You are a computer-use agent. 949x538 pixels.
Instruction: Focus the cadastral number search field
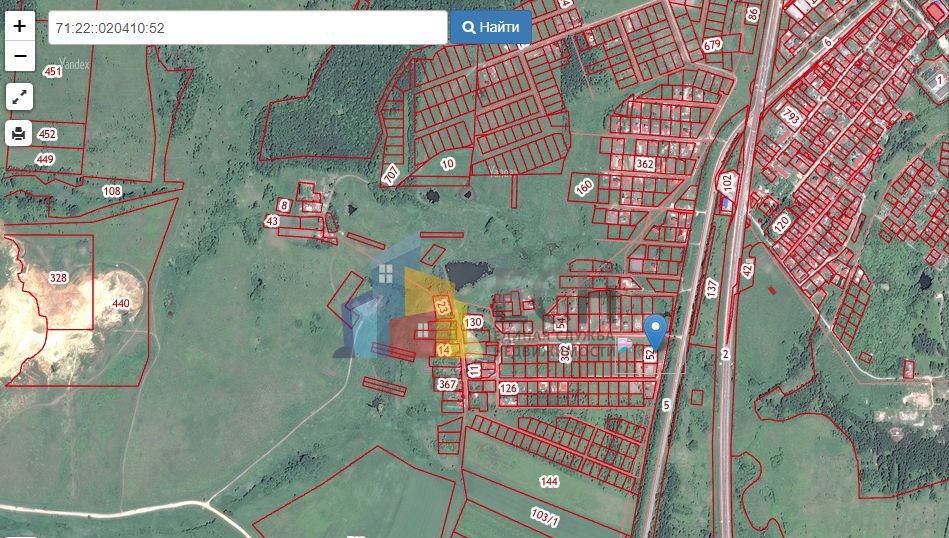tap(247, 28)
